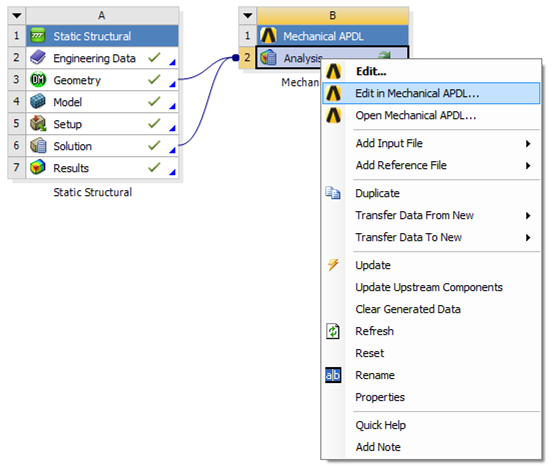Click the Setup cell icon
The width and height of the screenshot is (556, 473).
pyautogui.click(x=38, y=123)
